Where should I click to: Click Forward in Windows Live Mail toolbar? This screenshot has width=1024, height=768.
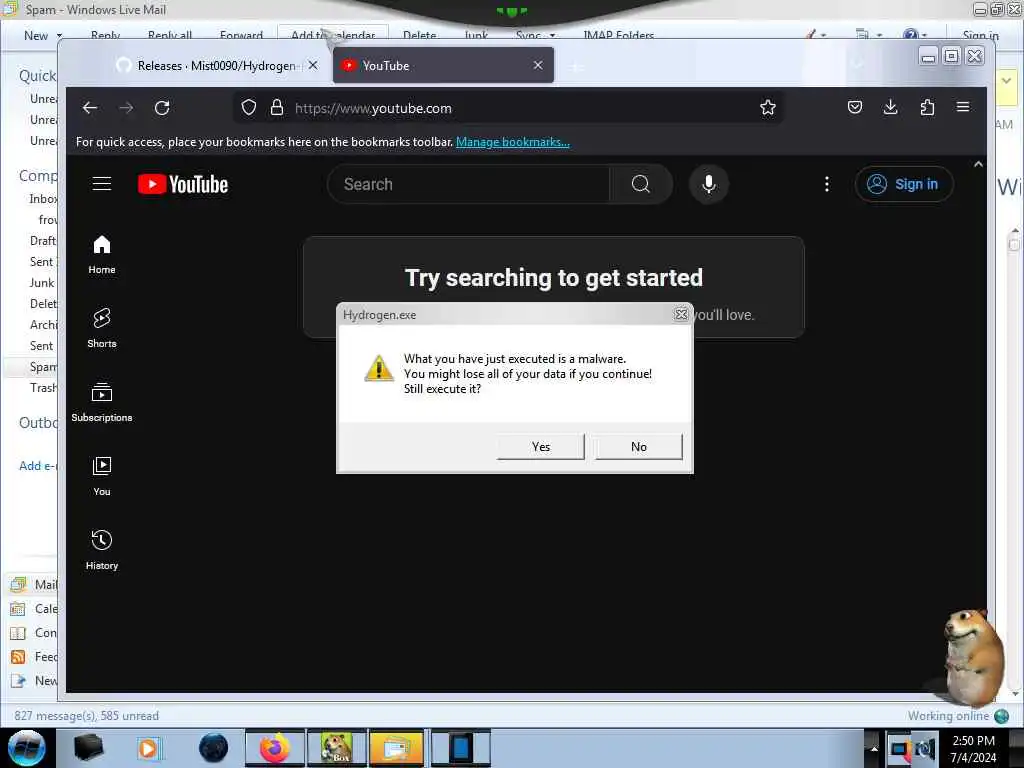(x=241, y=35)
